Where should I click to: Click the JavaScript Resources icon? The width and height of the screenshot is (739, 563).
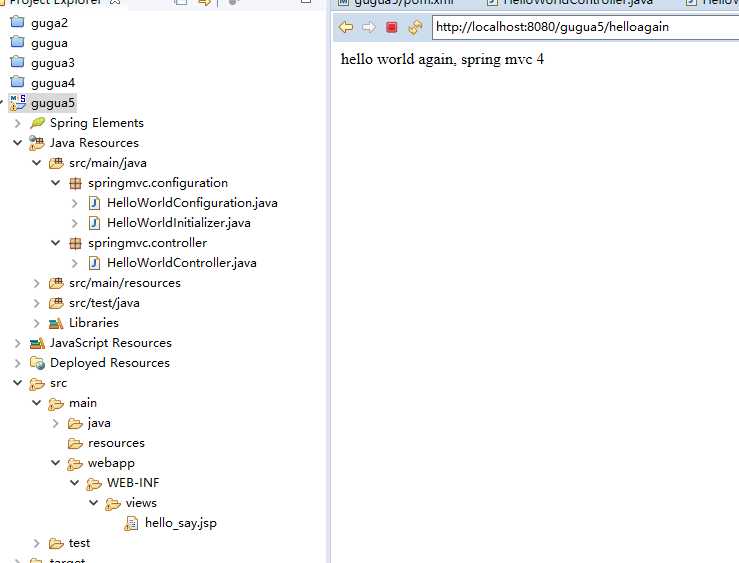37,343
